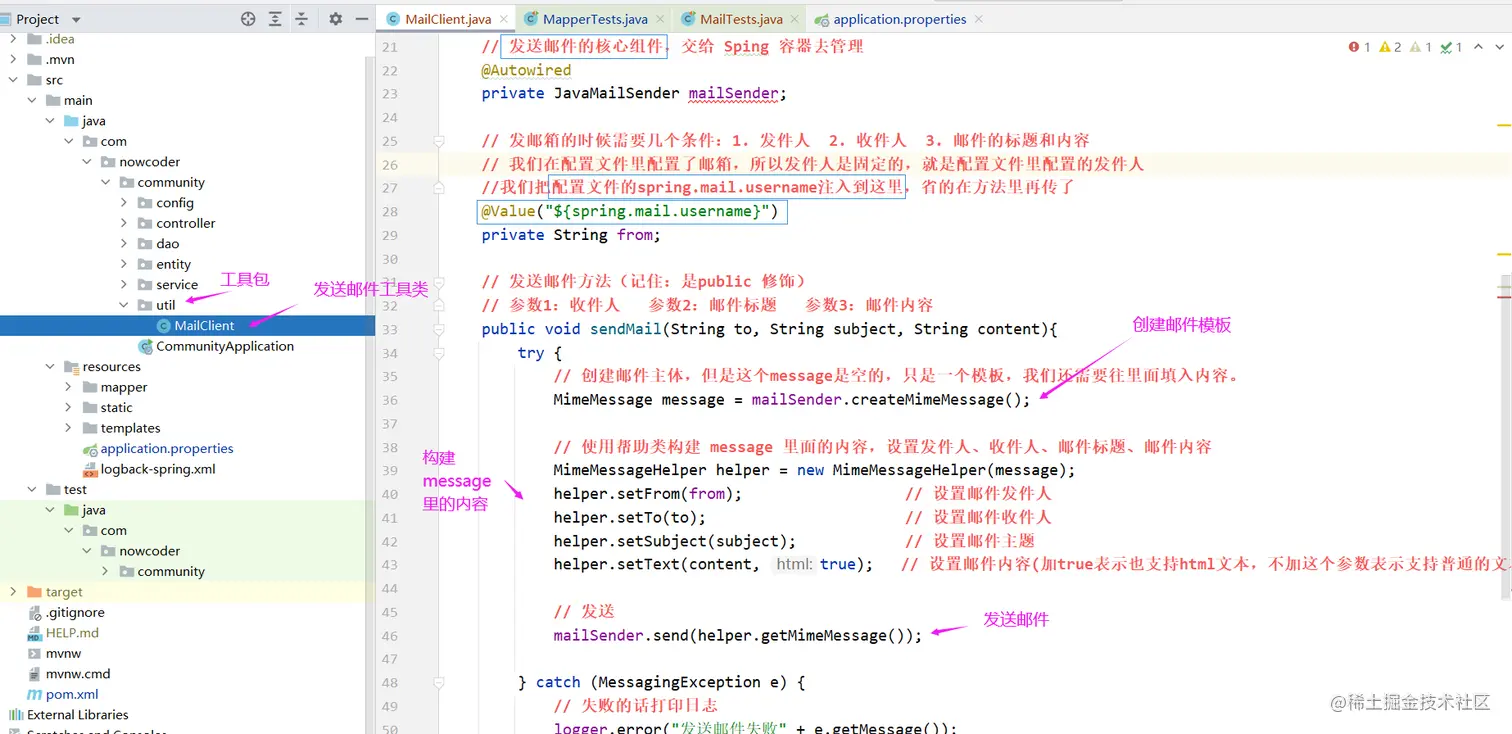The width and height of the screenshot is (1512, 734).
Task: Fold the catch block at line 48
Action: click(x=438, y=682)
